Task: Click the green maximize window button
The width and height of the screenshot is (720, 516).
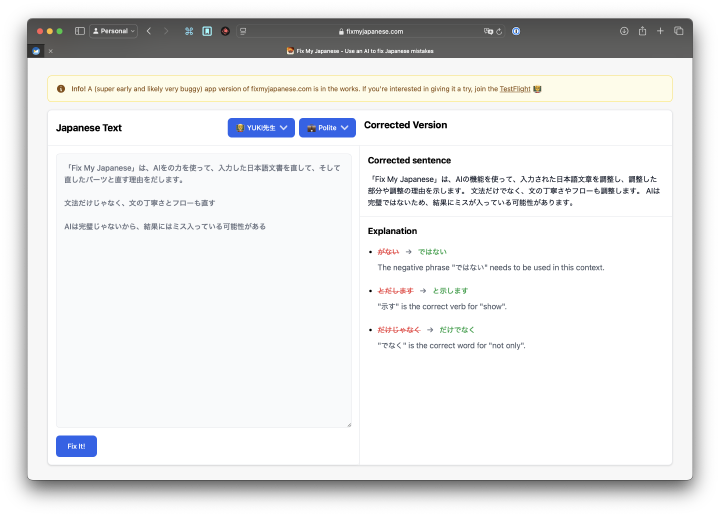Action: coord(59,31)
